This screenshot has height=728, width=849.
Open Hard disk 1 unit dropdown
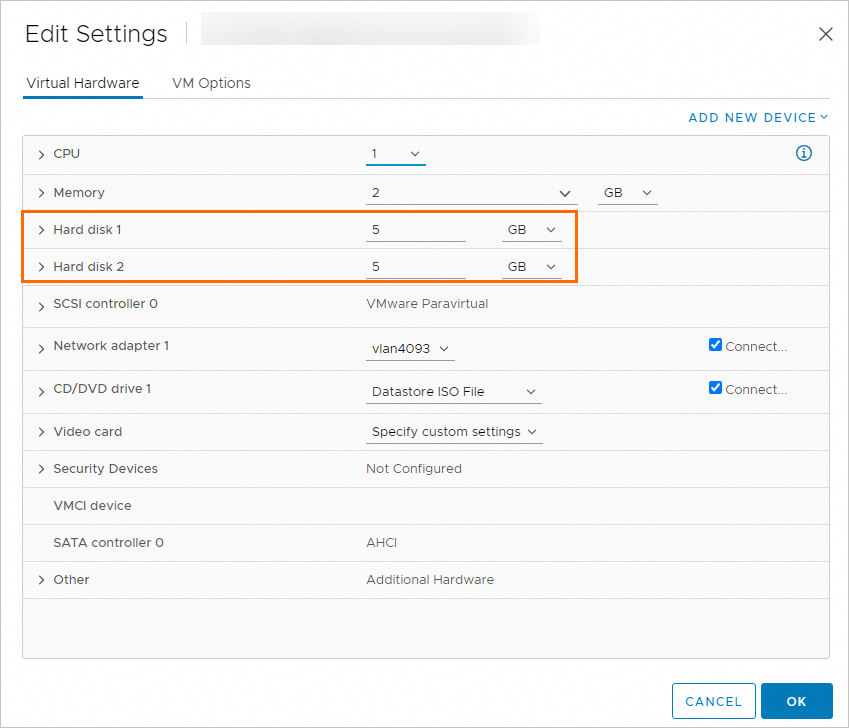click(x=531, y=230)
